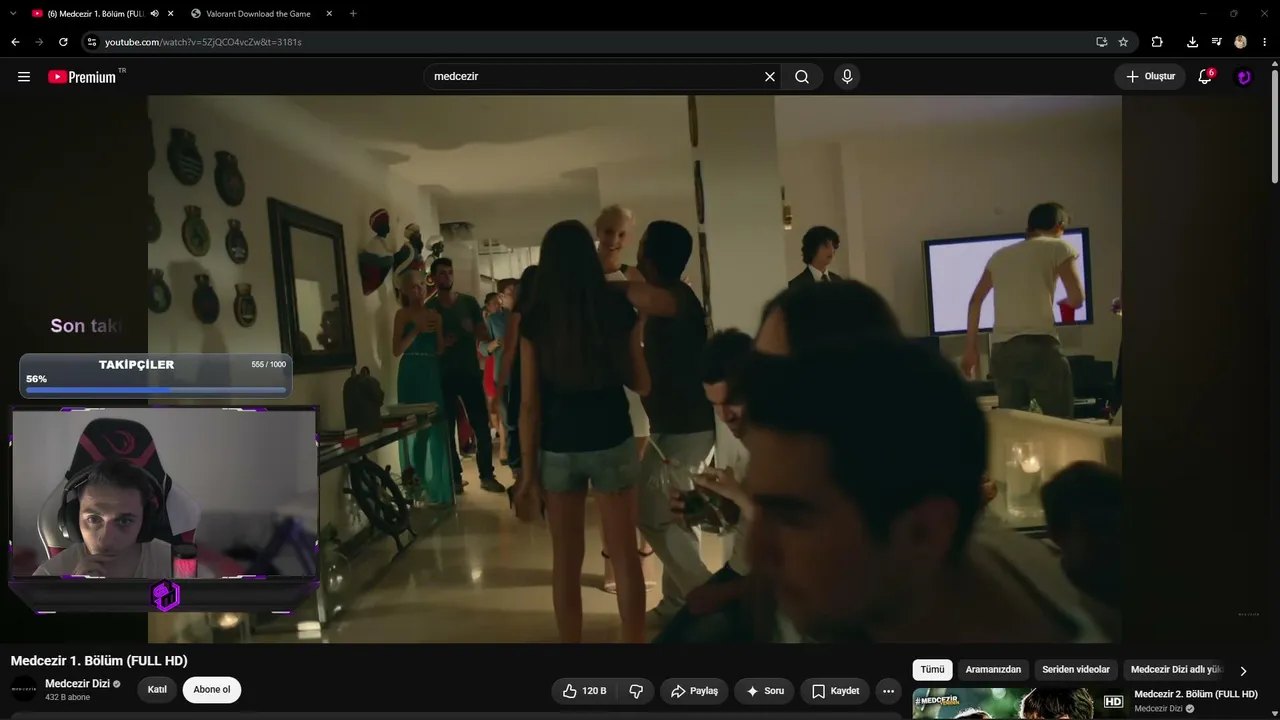Select the browser address bar URL

(203, 42)
